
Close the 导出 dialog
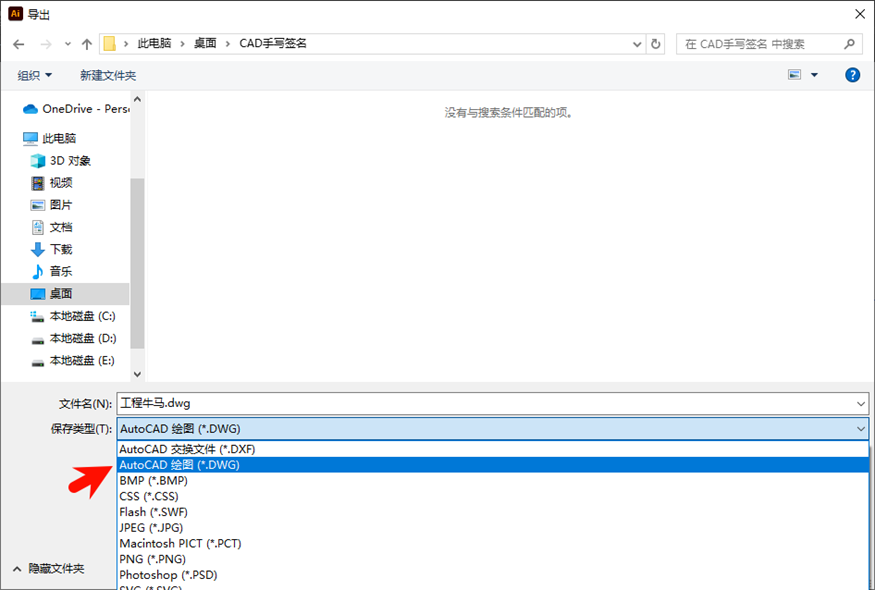(x=859, y=14)
